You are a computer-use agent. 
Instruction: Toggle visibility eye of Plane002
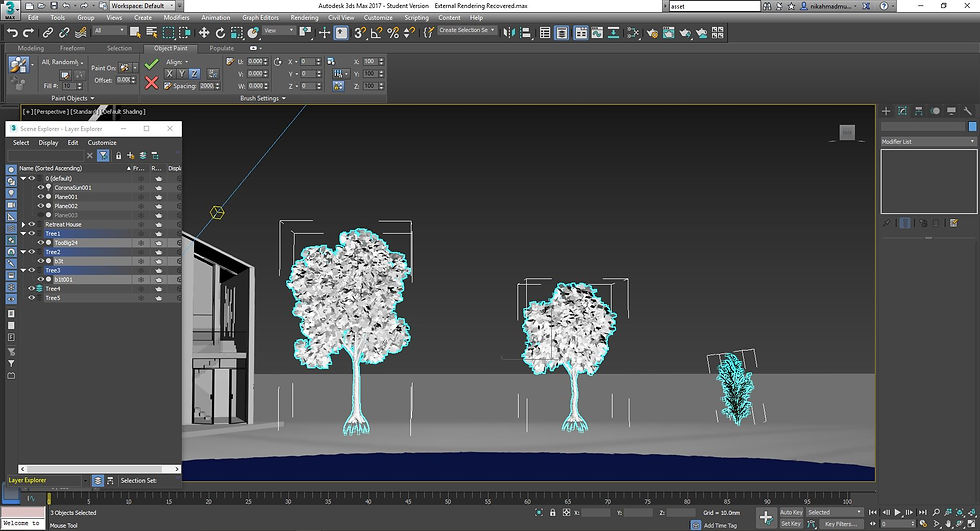pos(41,206)
